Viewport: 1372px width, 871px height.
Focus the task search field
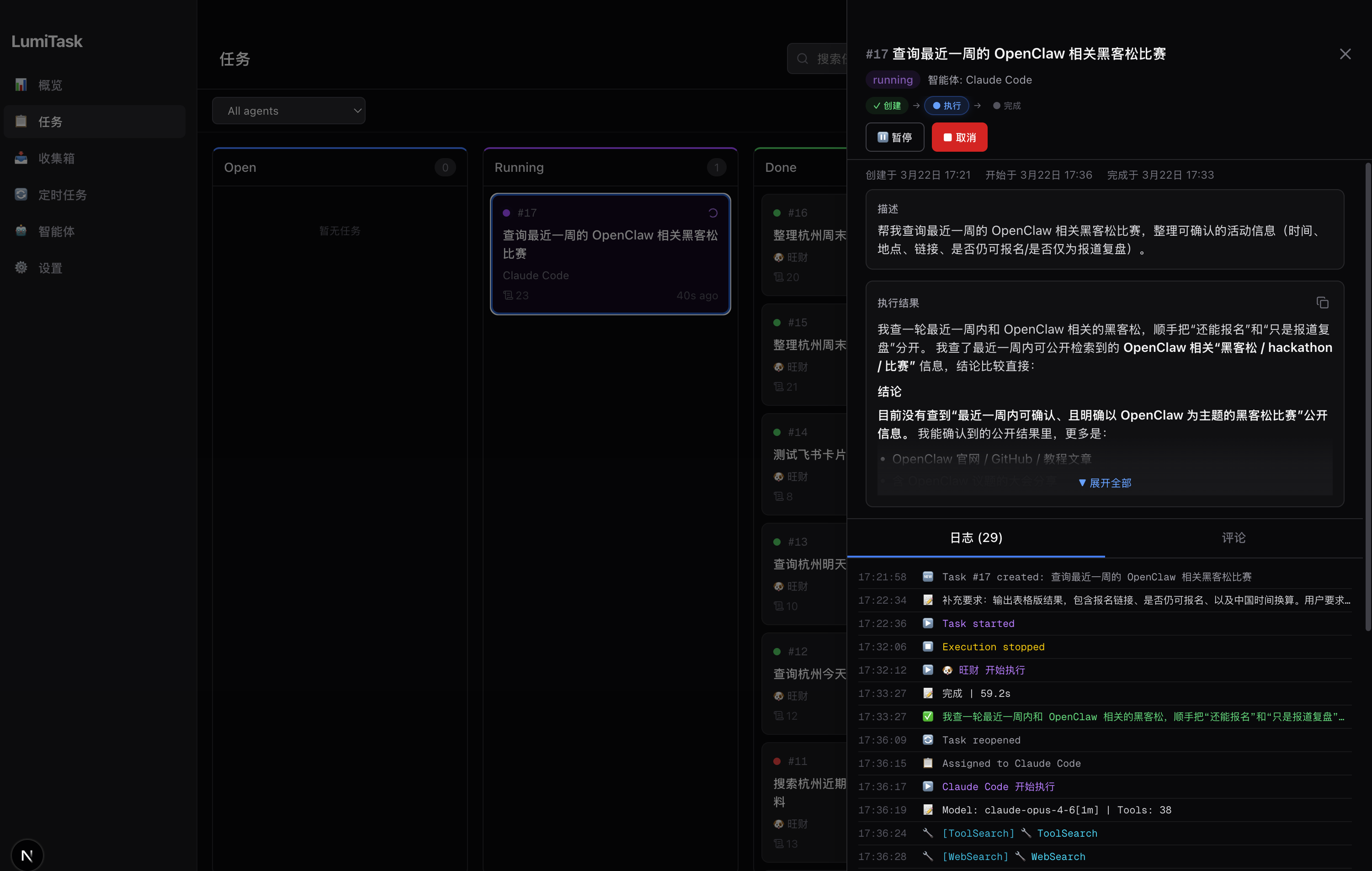pos(817,58)
